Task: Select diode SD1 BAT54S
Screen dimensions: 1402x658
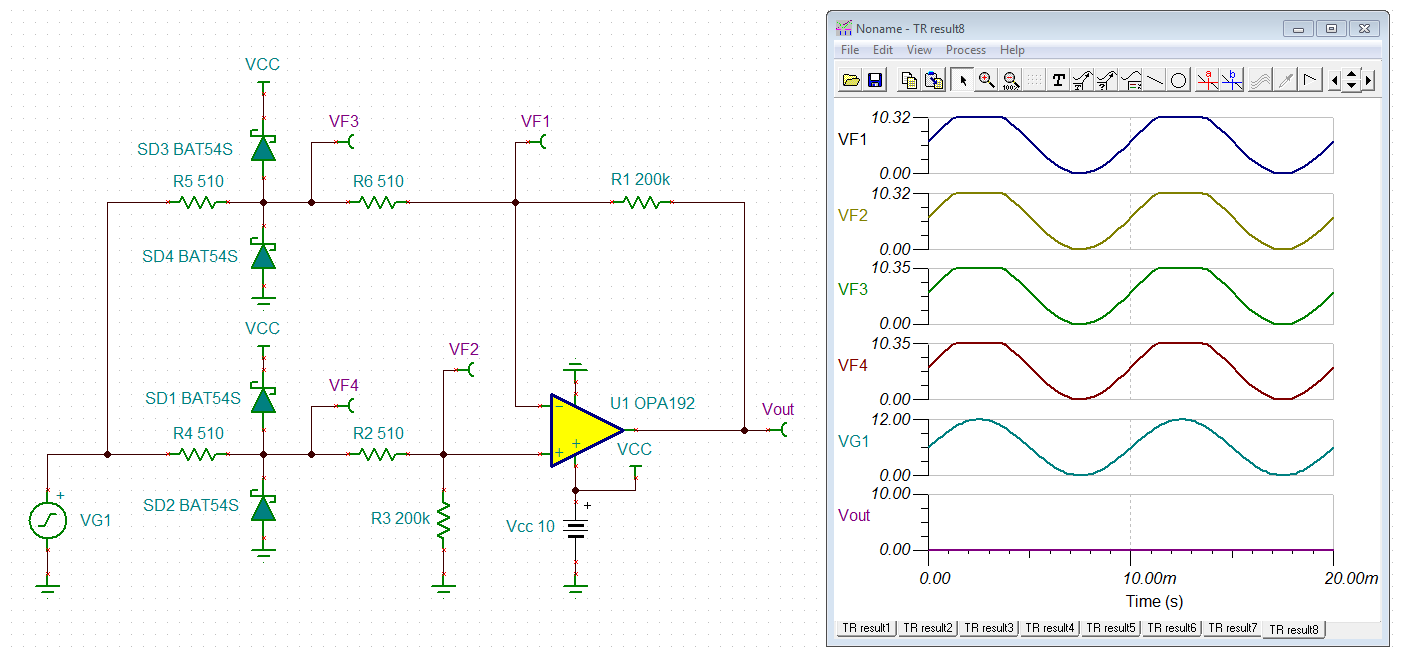Action: pyautogui.click(x=263, y=400)
